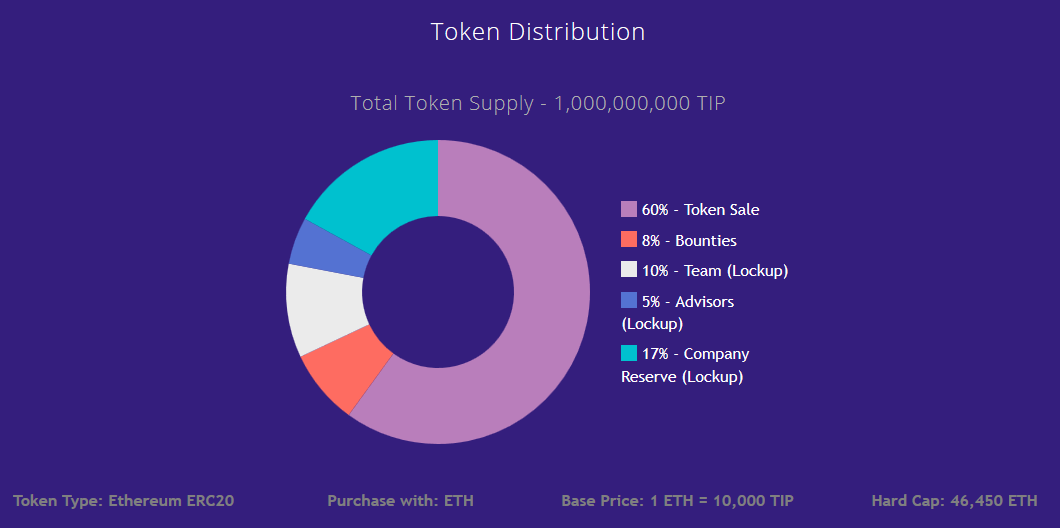The image size is (1060, 528).
Task: Click the white Team Lockup legend swatch
Action: [629, 270]
